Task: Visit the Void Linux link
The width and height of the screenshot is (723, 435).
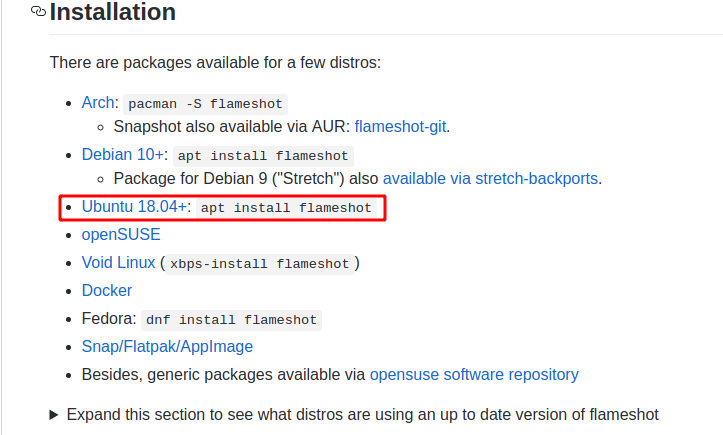Action: tap(119, 262)
